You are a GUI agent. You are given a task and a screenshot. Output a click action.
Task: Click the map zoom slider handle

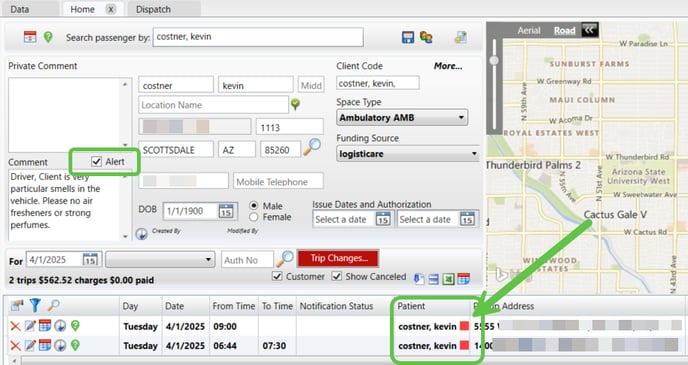pyautogui.click(x=494, y=60)
